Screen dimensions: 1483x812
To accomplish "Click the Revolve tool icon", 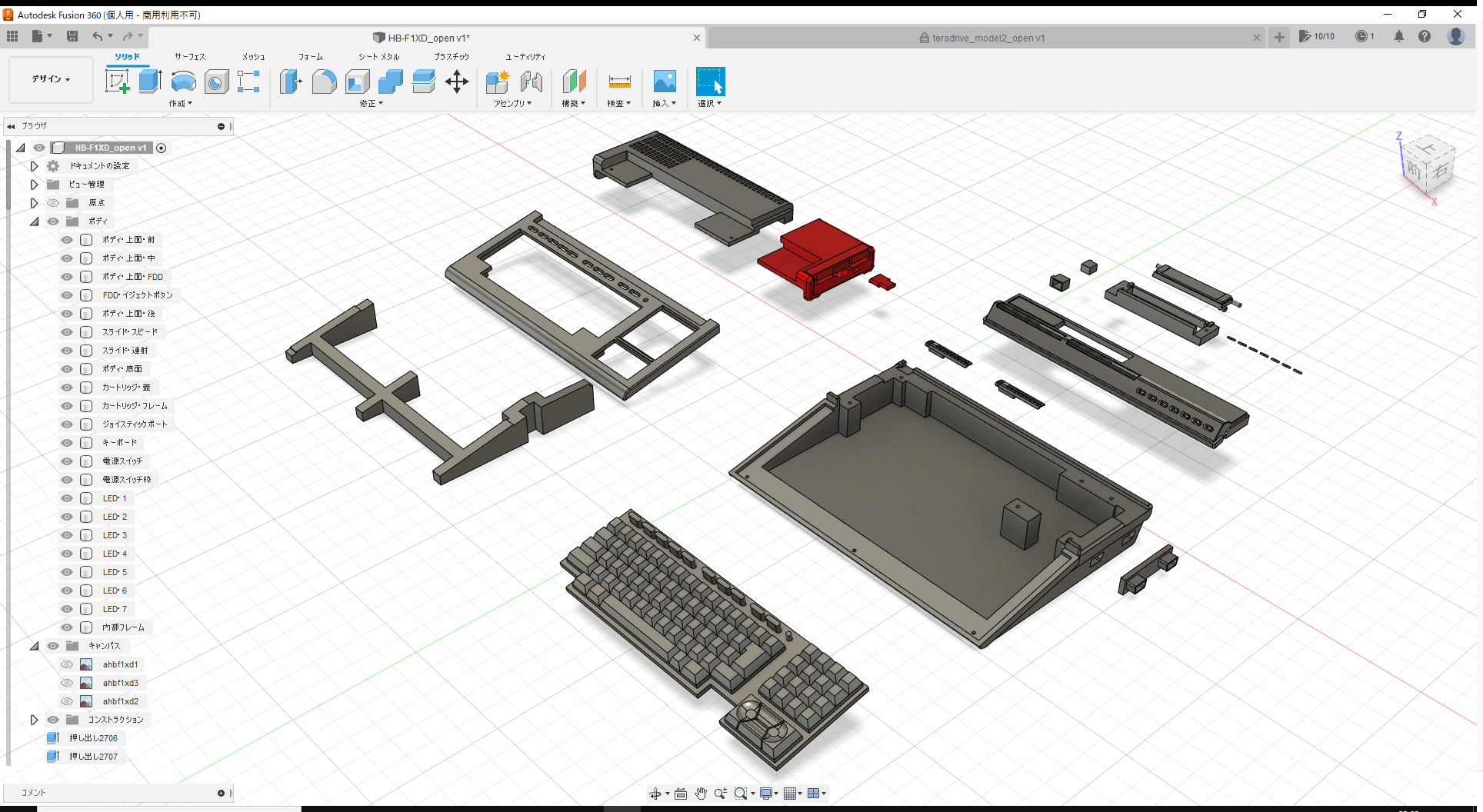I will point(183,81).
